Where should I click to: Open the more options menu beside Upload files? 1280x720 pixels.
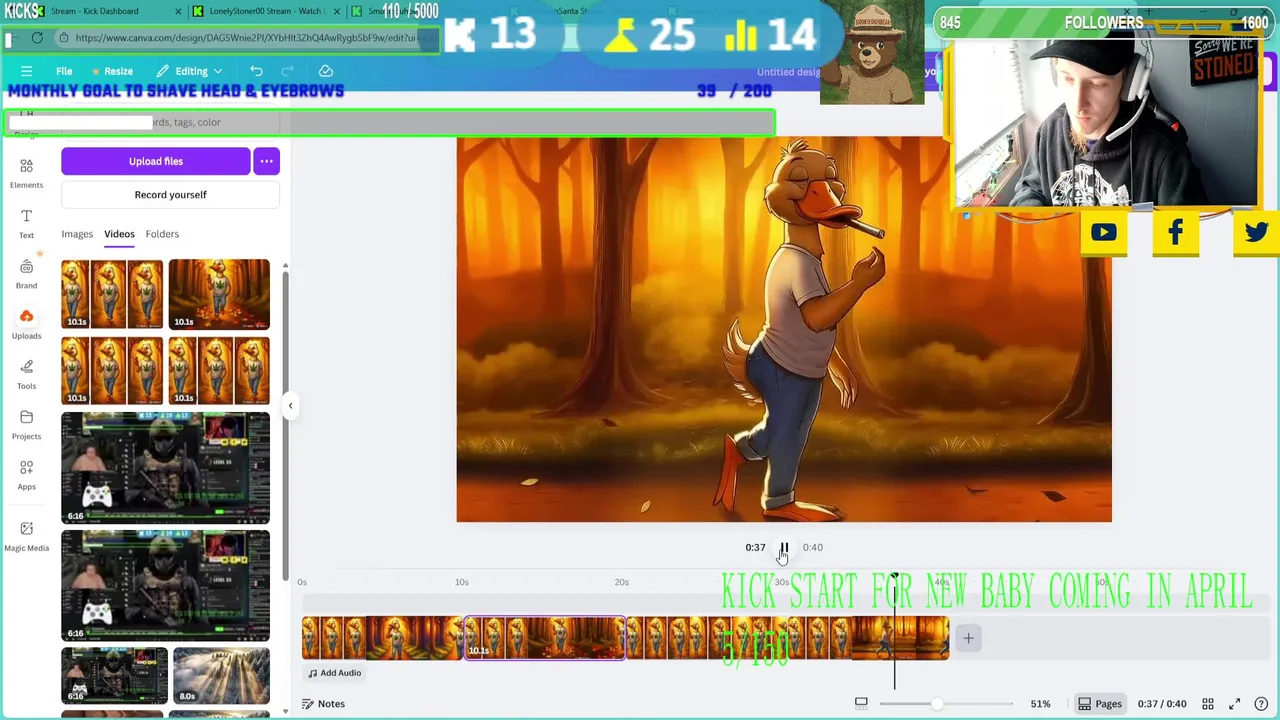pos(266,161)
